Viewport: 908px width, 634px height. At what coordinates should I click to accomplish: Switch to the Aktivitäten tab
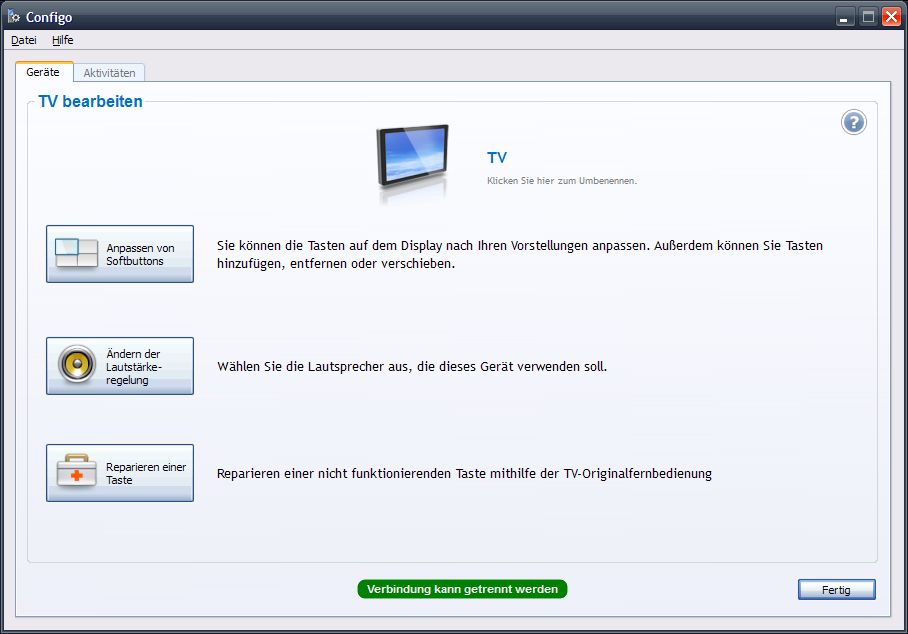pos(109,72)
